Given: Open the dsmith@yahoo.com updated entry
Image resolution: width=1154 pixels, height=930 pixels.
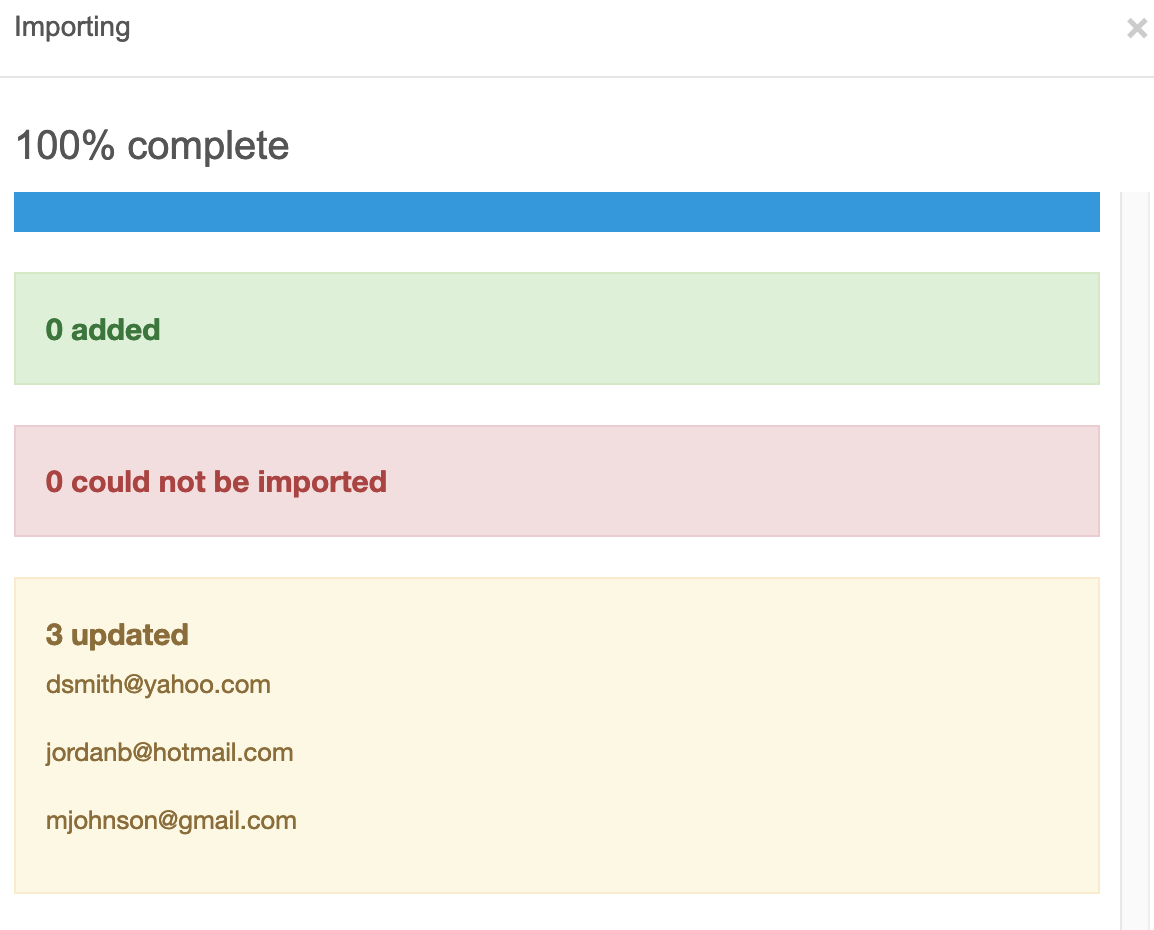Looking at the screenshot, I should tap(158, 685).
